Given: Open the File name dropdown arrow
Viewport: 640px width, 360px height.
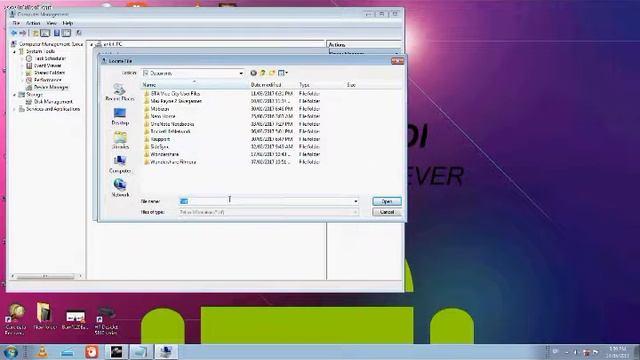Looking at the screenshot, I should click(x=356, y=201).
